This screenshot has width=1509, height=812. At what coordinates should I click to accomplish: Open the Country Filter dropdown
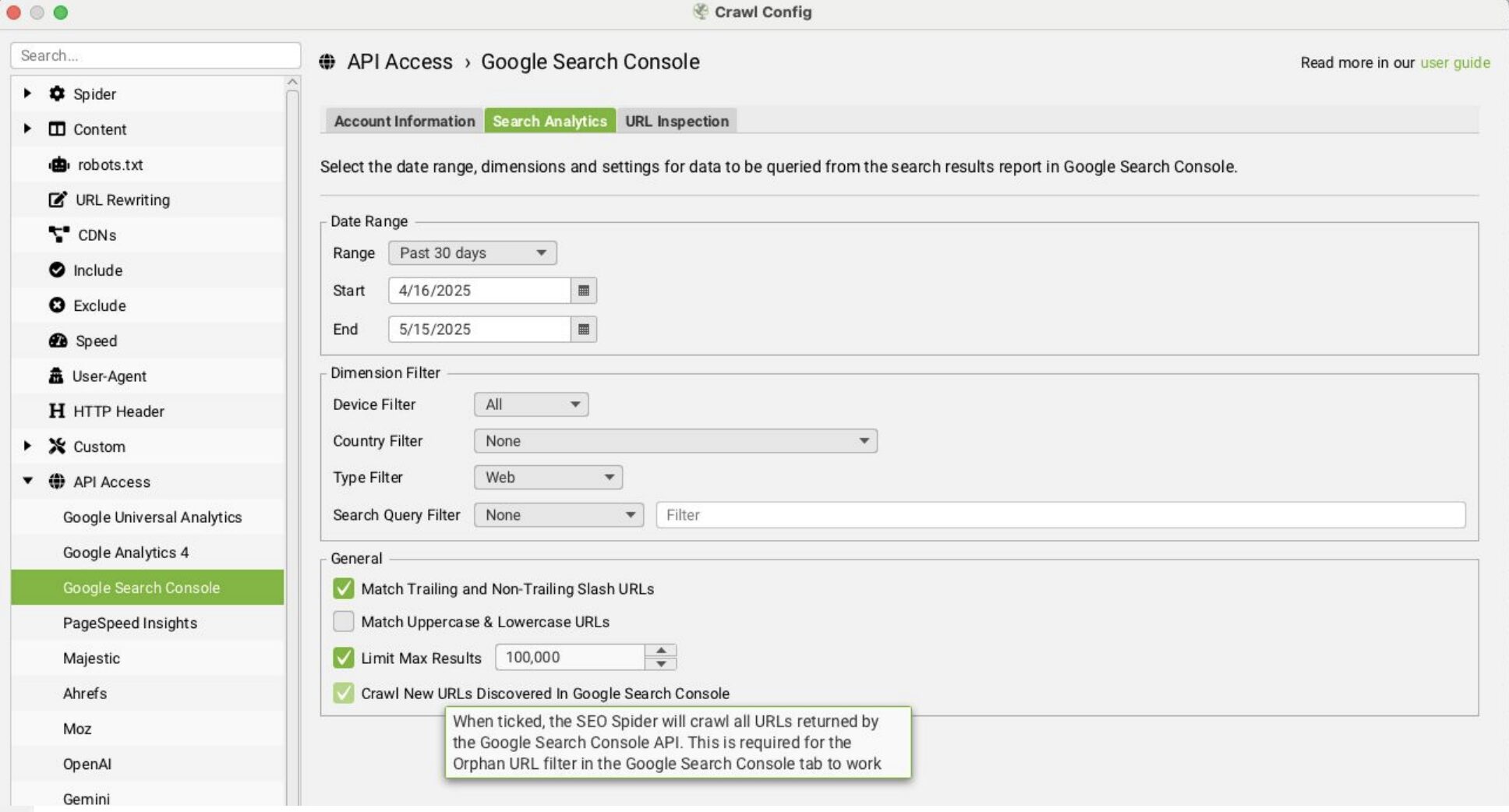click(x=675, y=441)
